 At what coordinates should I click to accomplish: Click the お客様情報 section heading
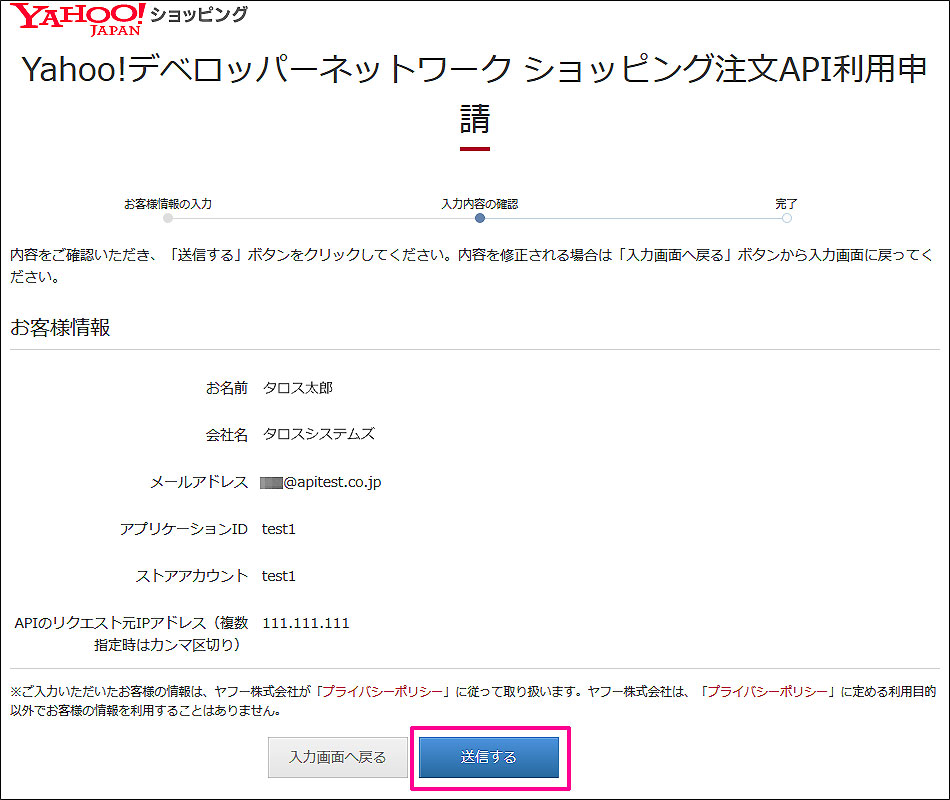[x=60, y=327]
